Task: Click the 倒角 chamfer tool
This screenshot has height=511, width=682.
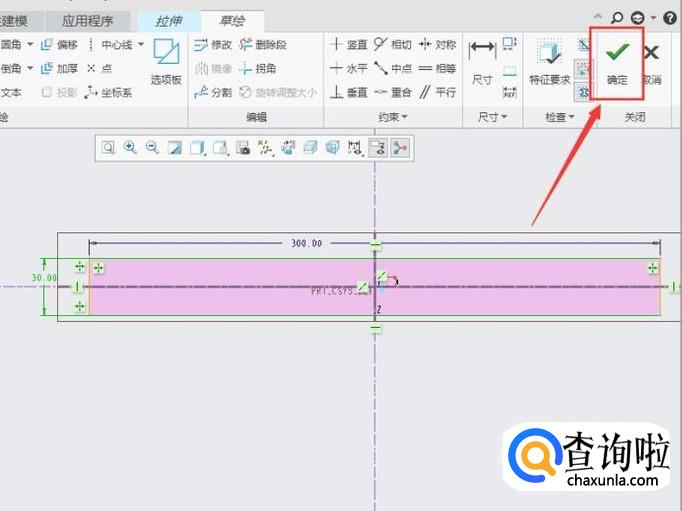Action: (x=11, y=68)
